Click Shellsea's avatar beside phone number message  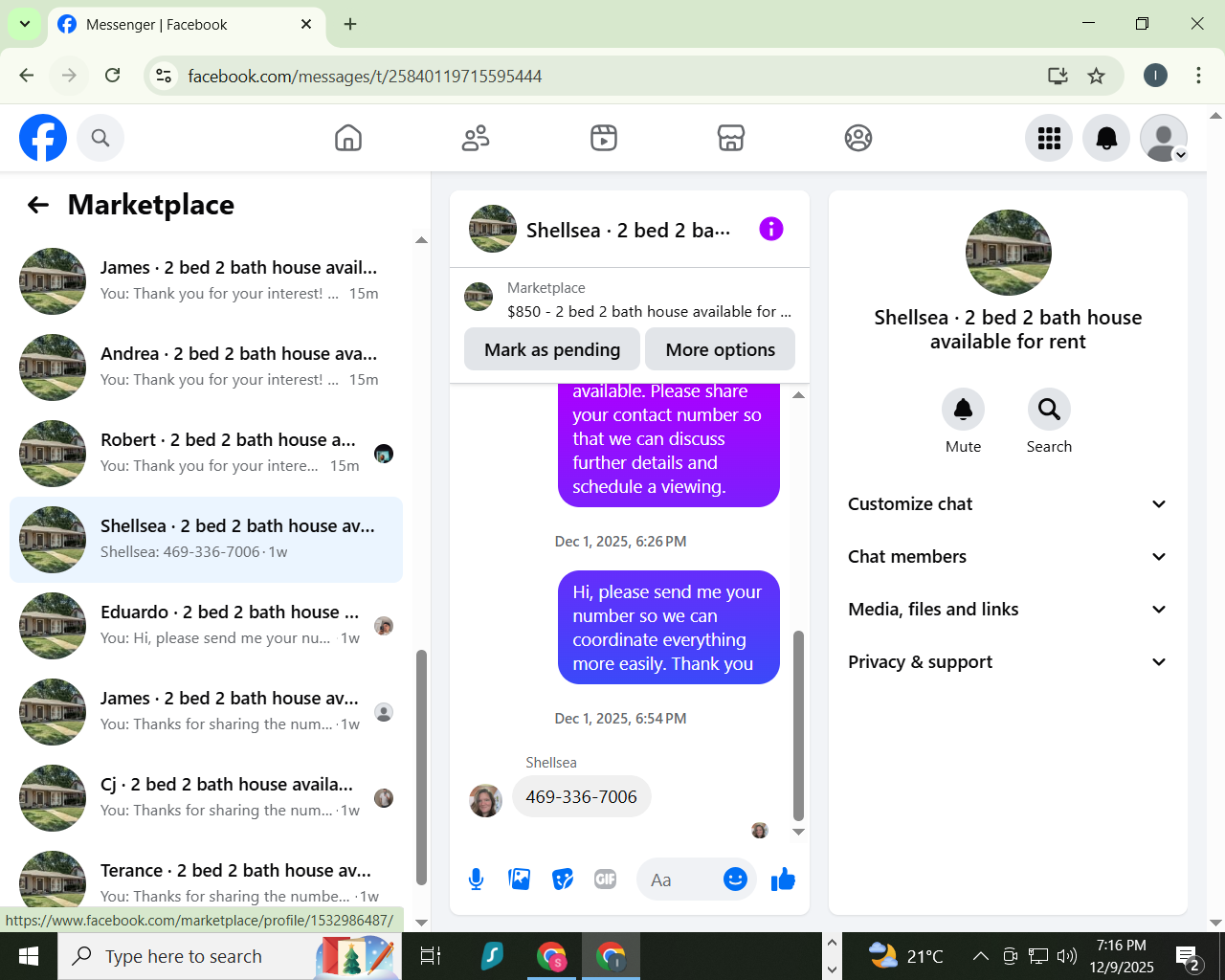pyautogui.click(x=485, y=800)
